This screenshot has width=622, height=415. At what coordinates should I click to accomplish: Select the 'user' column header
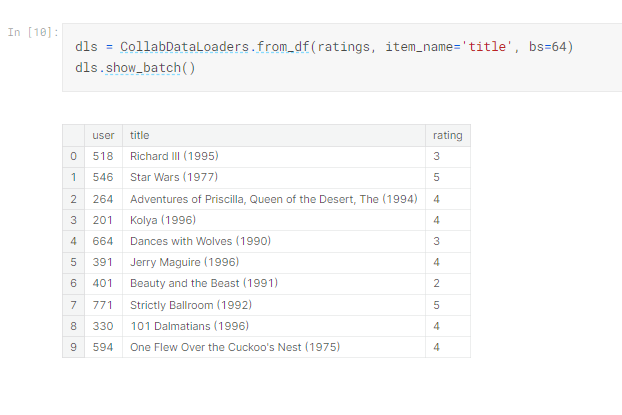click(103, 135)
